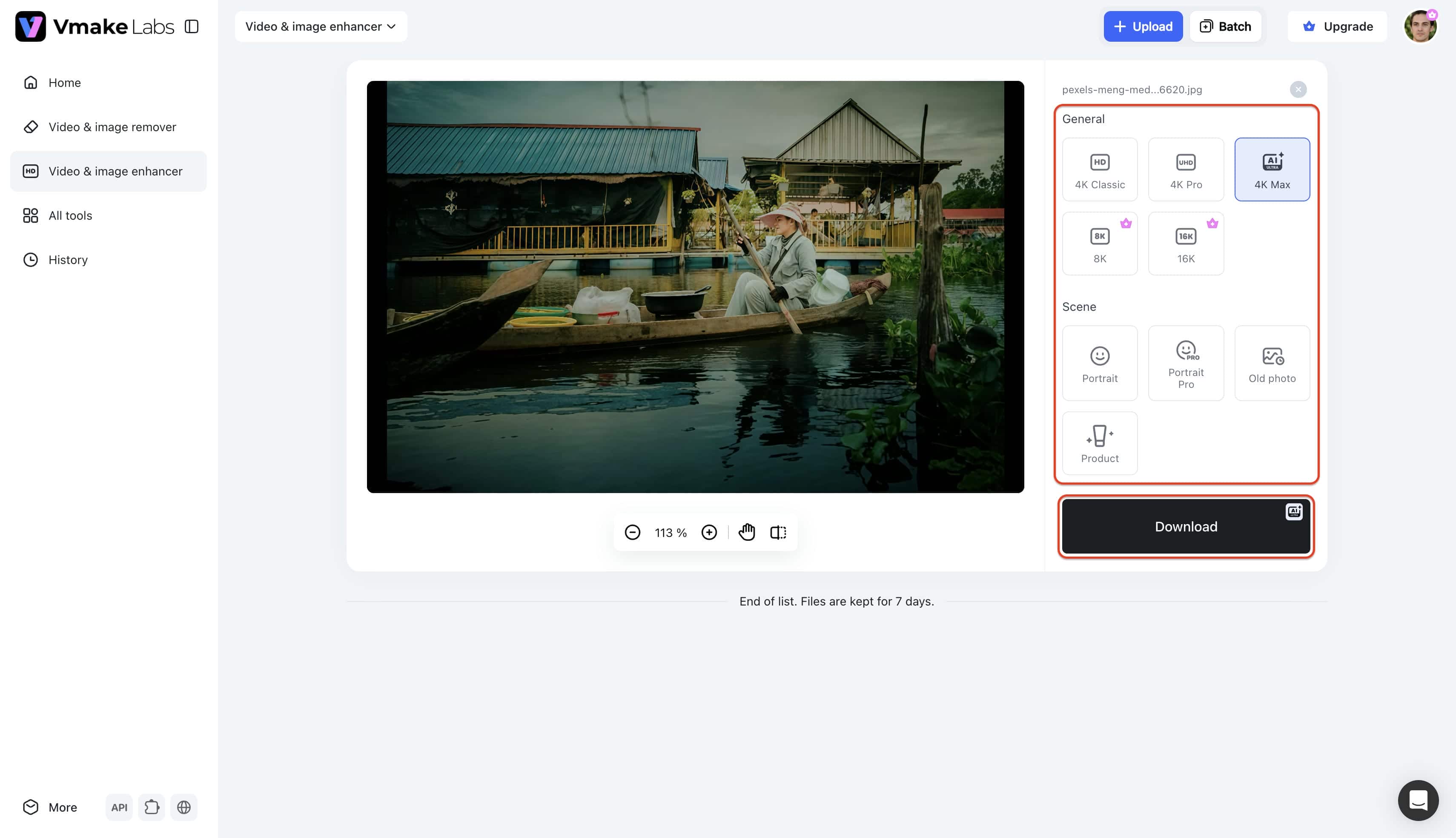Click the API button

coord(119,807)
